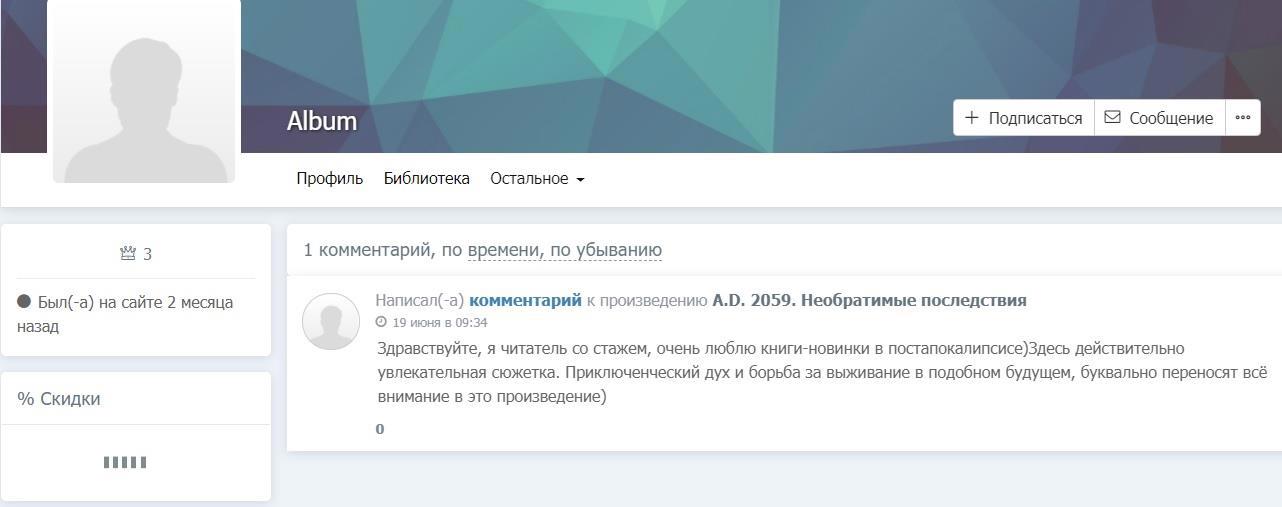
Task: Toggle sort order "по убыванию"
Action: click(x=605, y=250)
